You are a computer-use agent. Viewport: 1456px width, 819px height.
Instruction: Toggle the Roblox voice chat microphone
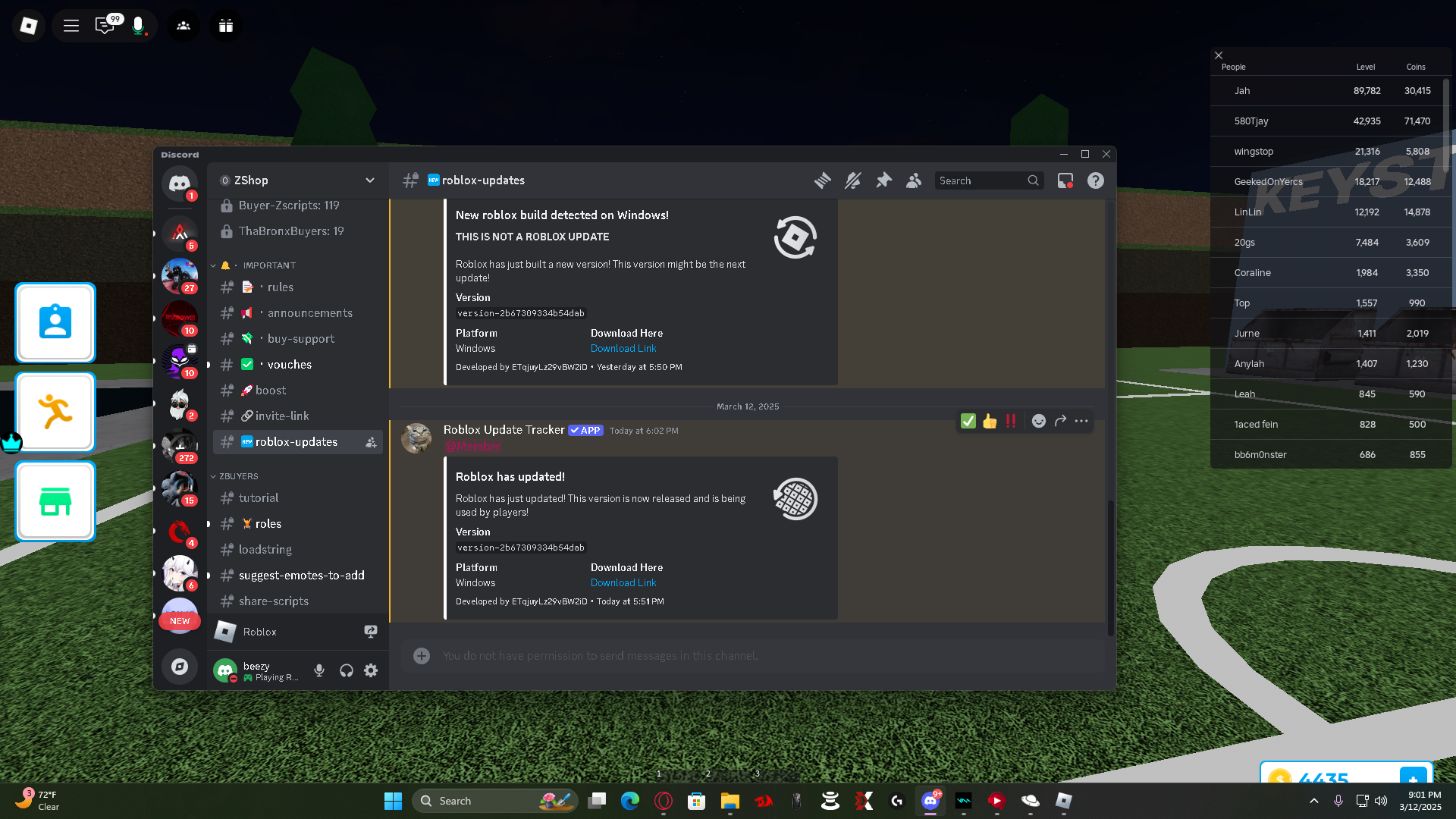pos(138,26)
